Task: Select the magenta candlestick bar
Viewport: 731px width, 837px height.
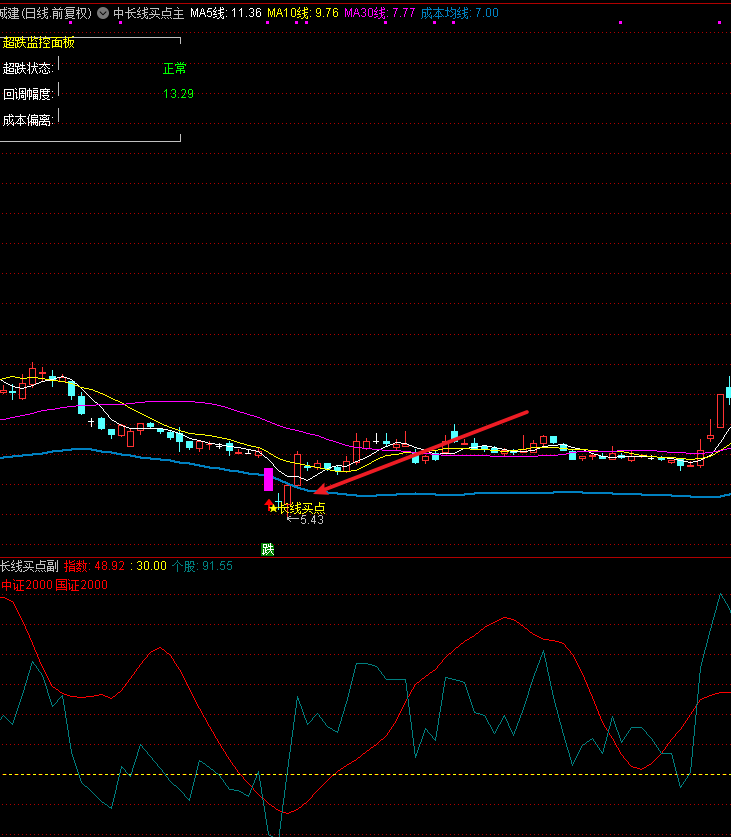Action: [x=268, y=479]
